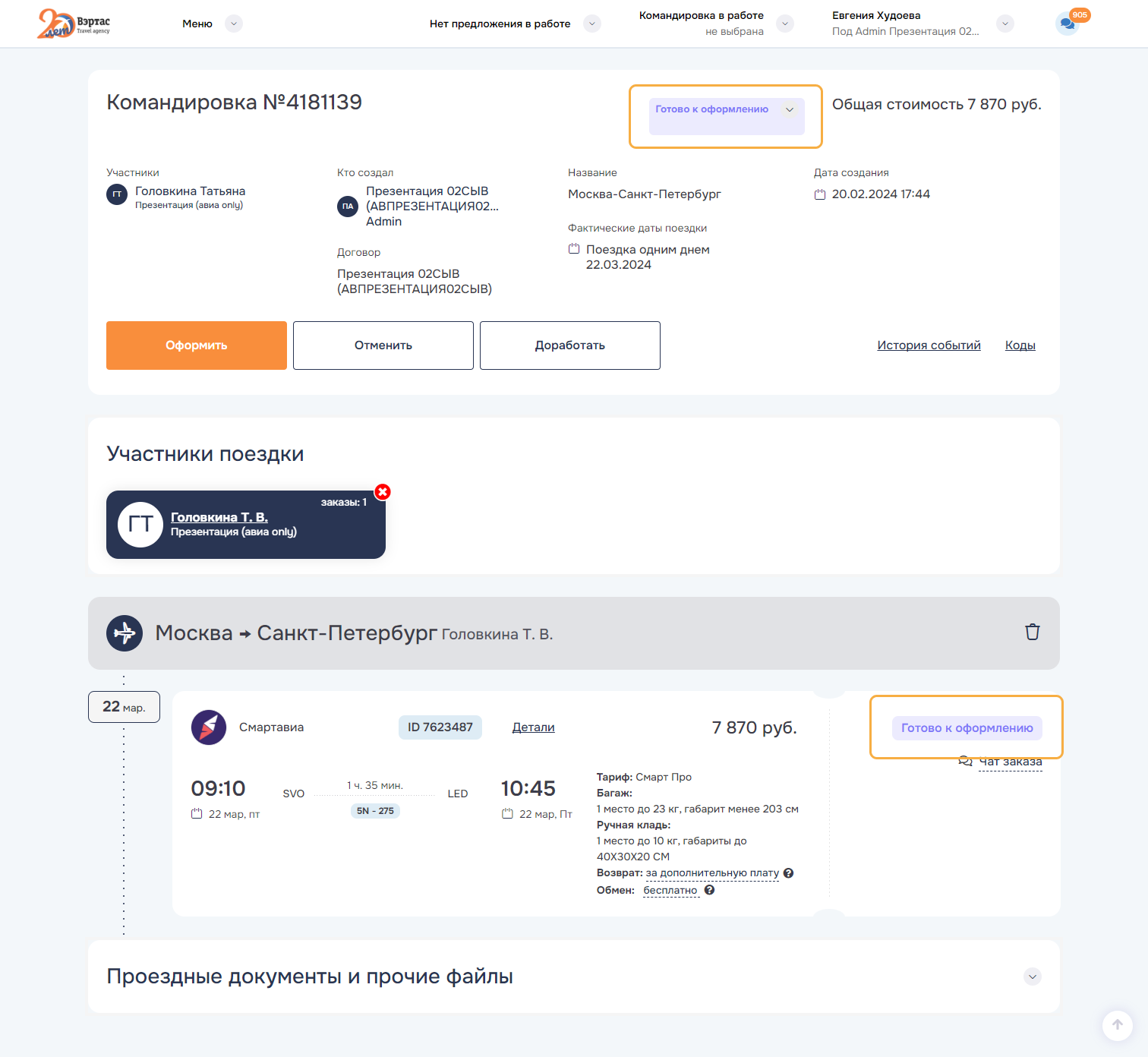This screenshot has height=1057, width=1148.
Task: Click the scroll-to-top arrow button
Action: click(x=1117, y=1025)
